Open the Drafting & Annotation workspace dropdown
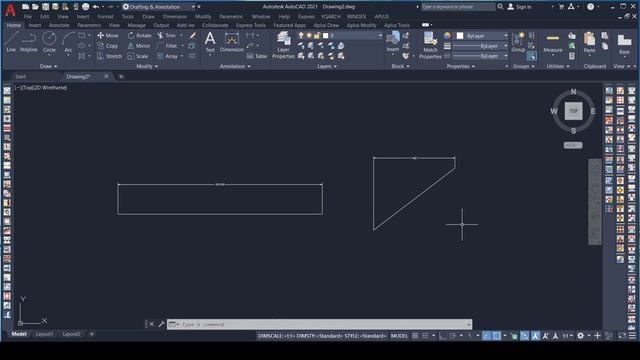Screen dimensions: 640x360 159,7
